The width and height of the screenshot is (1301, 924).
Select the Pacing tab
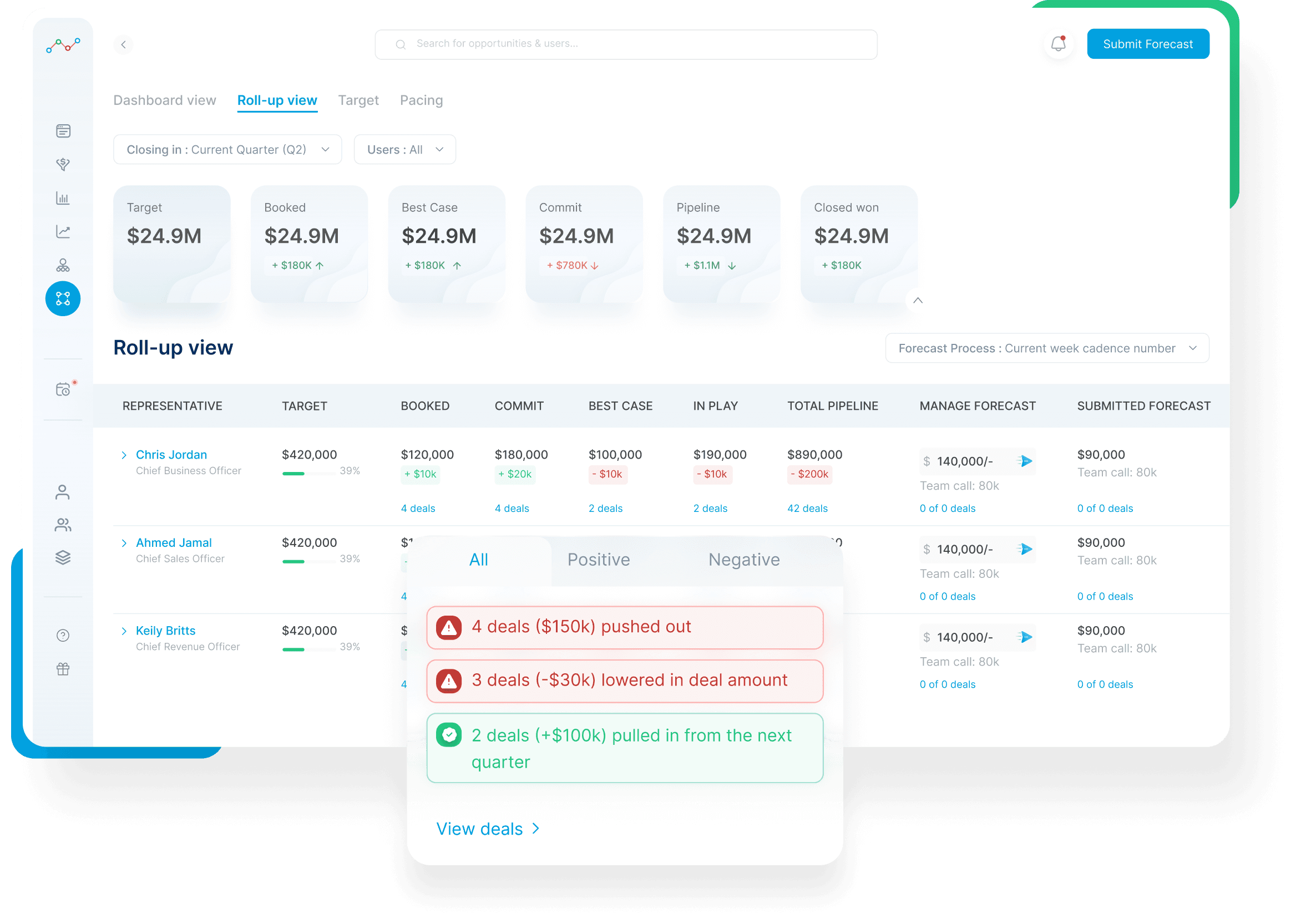(x=421, y=99)
